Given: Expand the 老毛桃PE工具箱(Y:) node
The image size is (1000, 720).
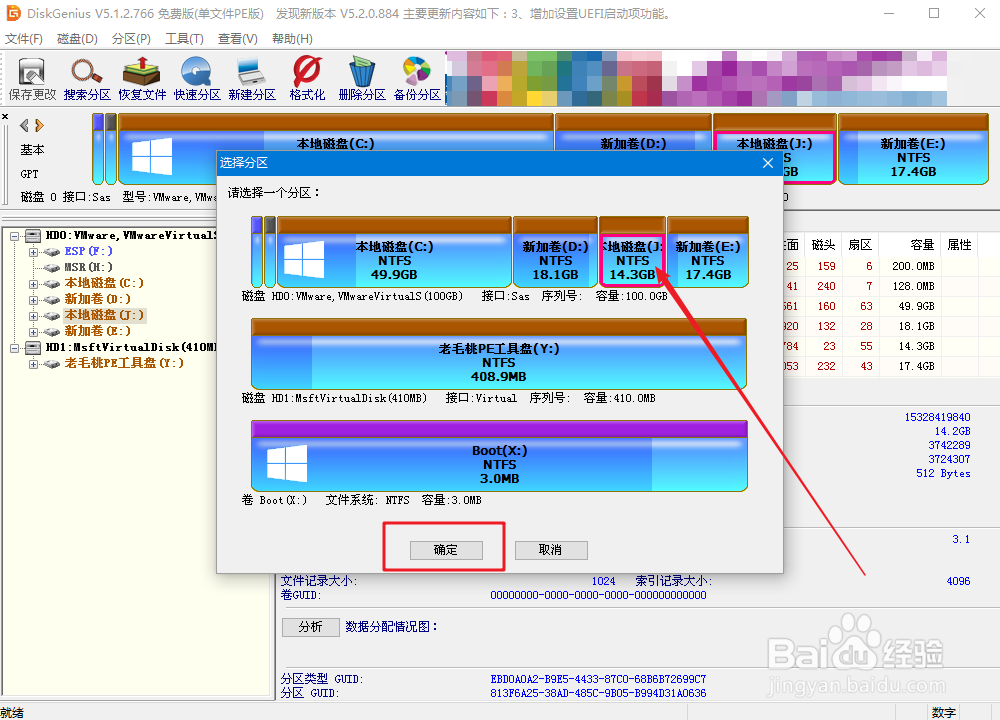Looking at the screenshot, I should 34,363.
